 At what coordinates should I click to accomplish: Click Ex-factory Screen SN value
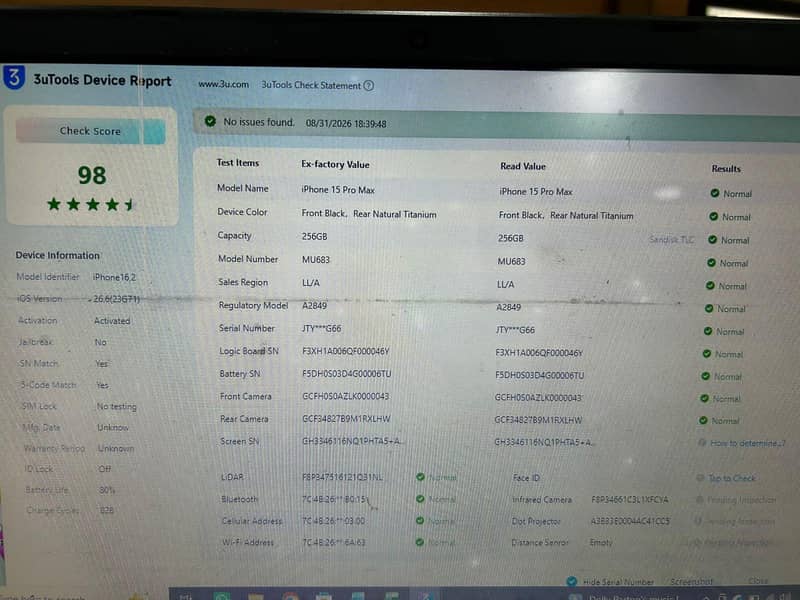point(352,441)
